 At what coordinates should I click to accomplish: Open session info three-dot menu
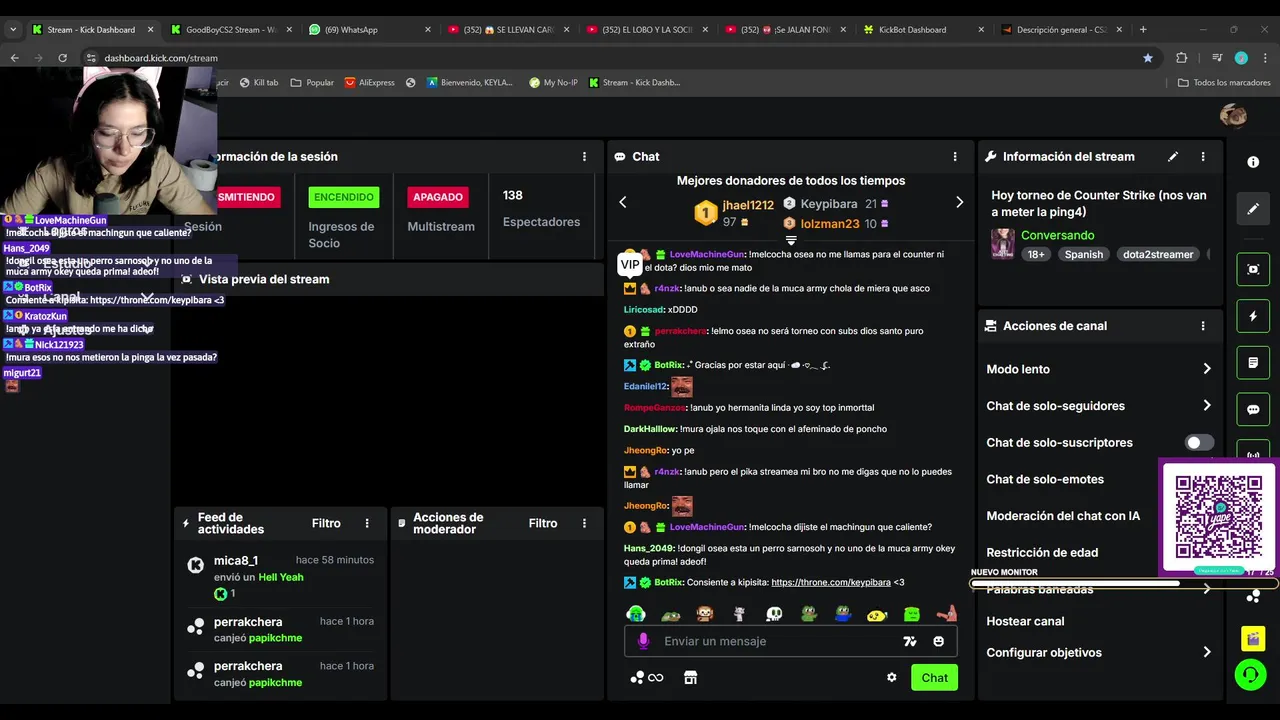click(584, 157)
